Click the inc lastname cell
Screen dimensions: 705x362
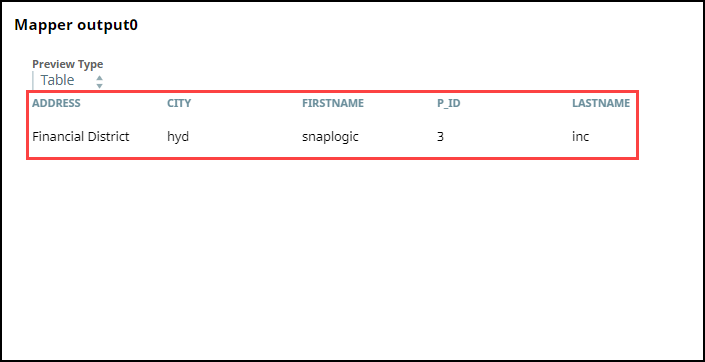point(580,136)
